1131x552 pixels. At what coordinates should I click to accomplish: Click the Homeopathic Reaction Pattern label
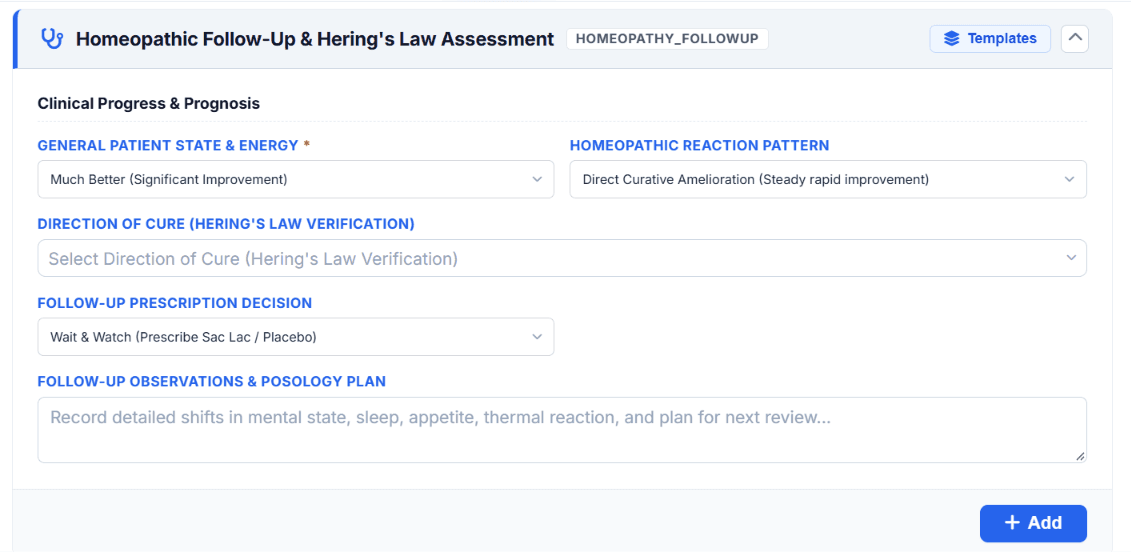pos(700,145)
